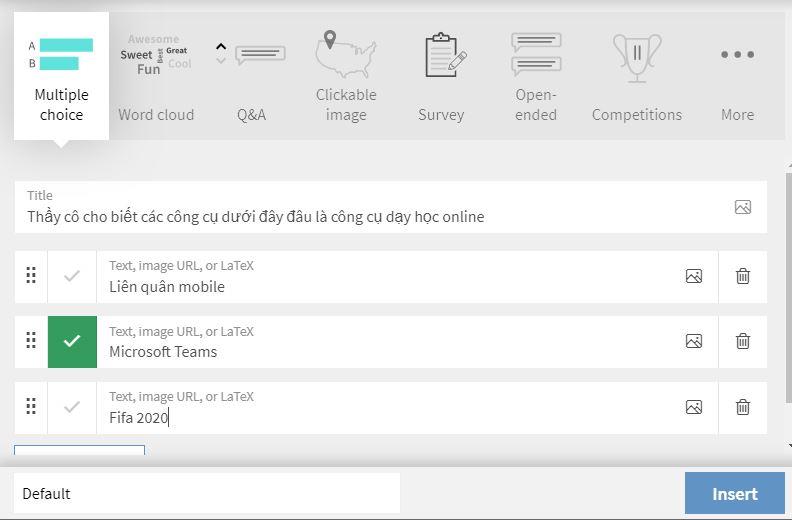Image resolution: width=792 pixels, height=520 pixels.
Task: Open the Survey activity type
Action: (441, 76)
